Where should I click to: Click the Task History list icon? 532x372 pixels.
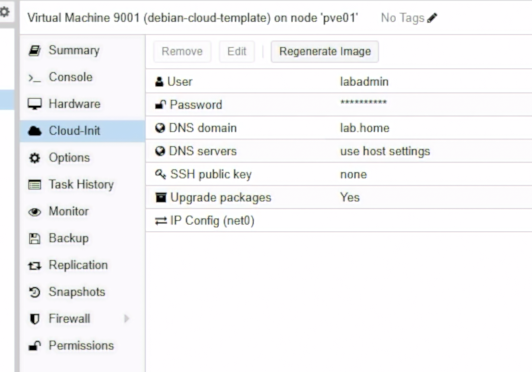[x=35, y=185]
